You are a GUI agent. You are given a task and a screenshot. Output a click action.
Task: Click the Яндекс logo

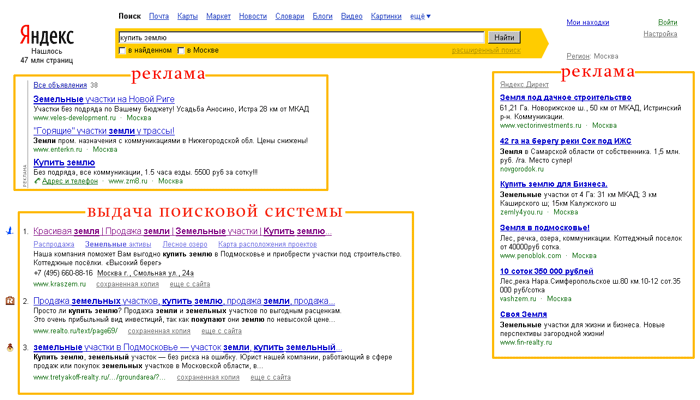point(47,35)
